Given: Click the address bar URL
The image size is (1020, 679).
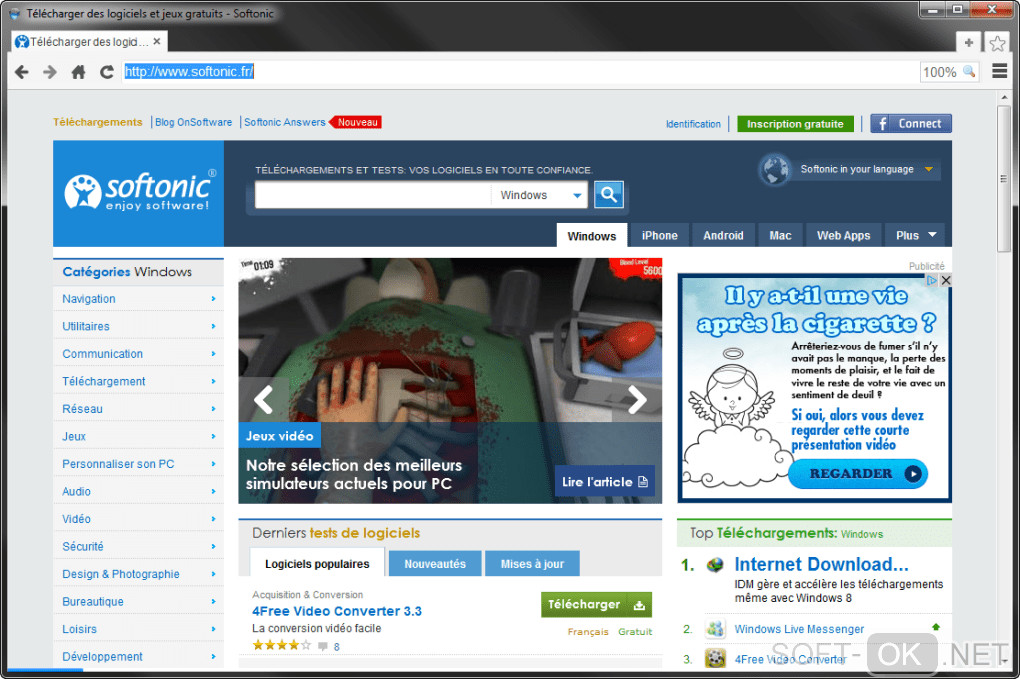Looking at the screenshot, I should coord(189,72).
